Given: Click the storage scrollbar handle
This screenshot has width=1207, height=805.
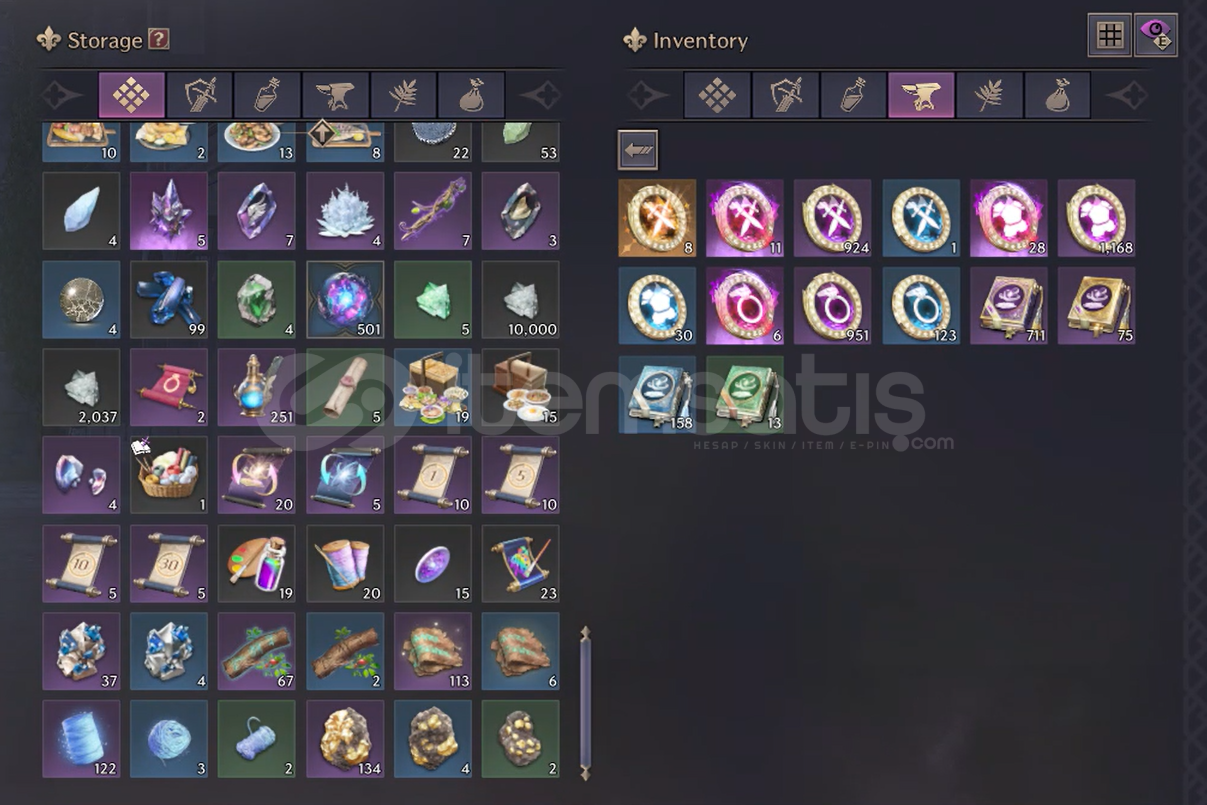Looking at the screenshot, I should coord(585,703).
